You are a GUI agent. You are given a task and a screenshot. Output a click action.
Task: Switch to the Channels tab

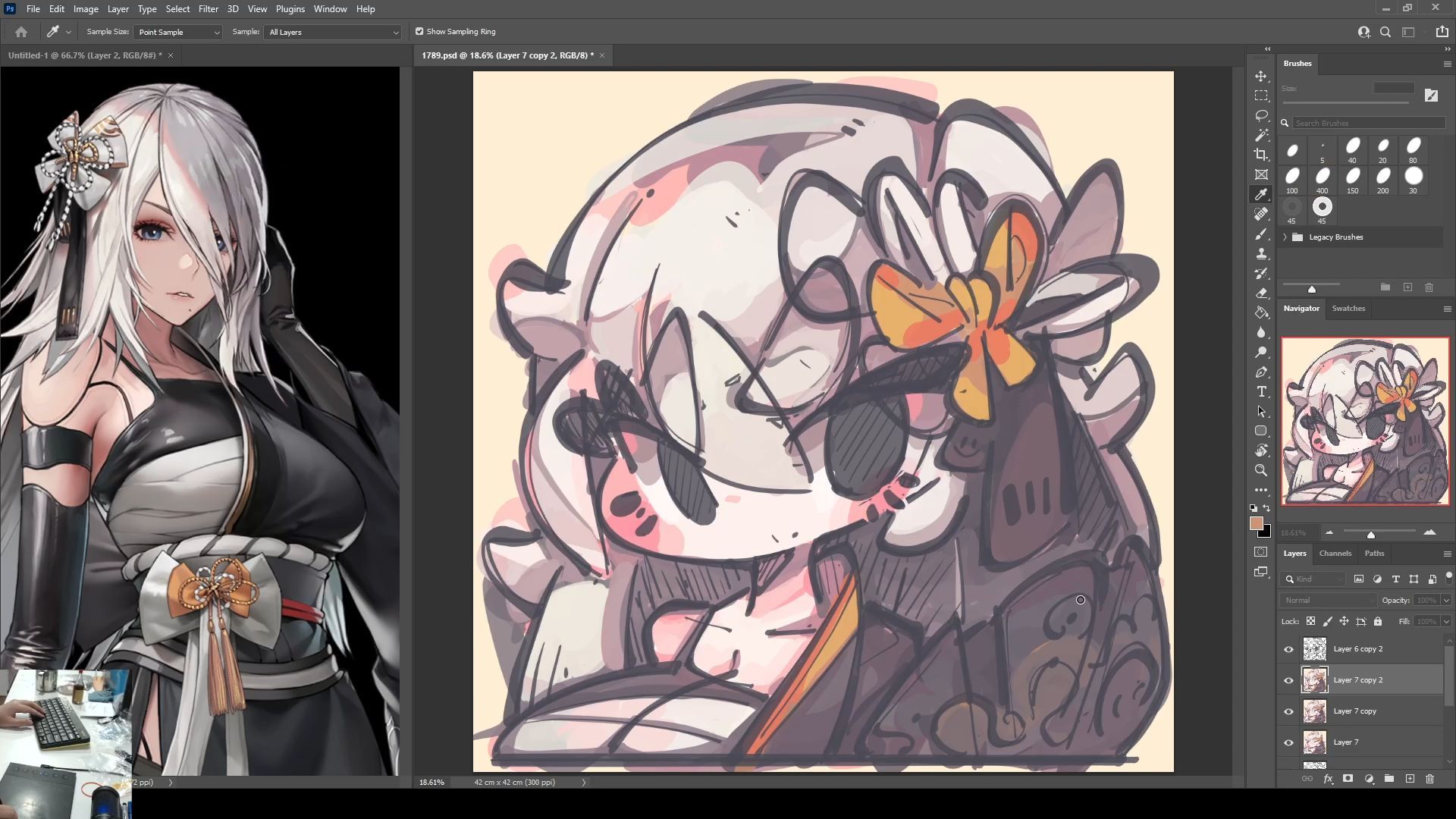[1335, 554]
